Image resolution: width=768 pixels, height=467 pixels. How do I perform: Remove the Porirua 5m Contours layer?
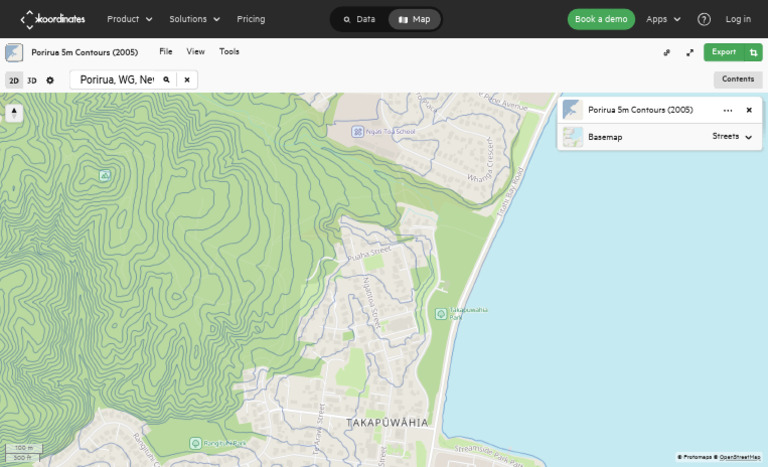(x=749, y=110)
